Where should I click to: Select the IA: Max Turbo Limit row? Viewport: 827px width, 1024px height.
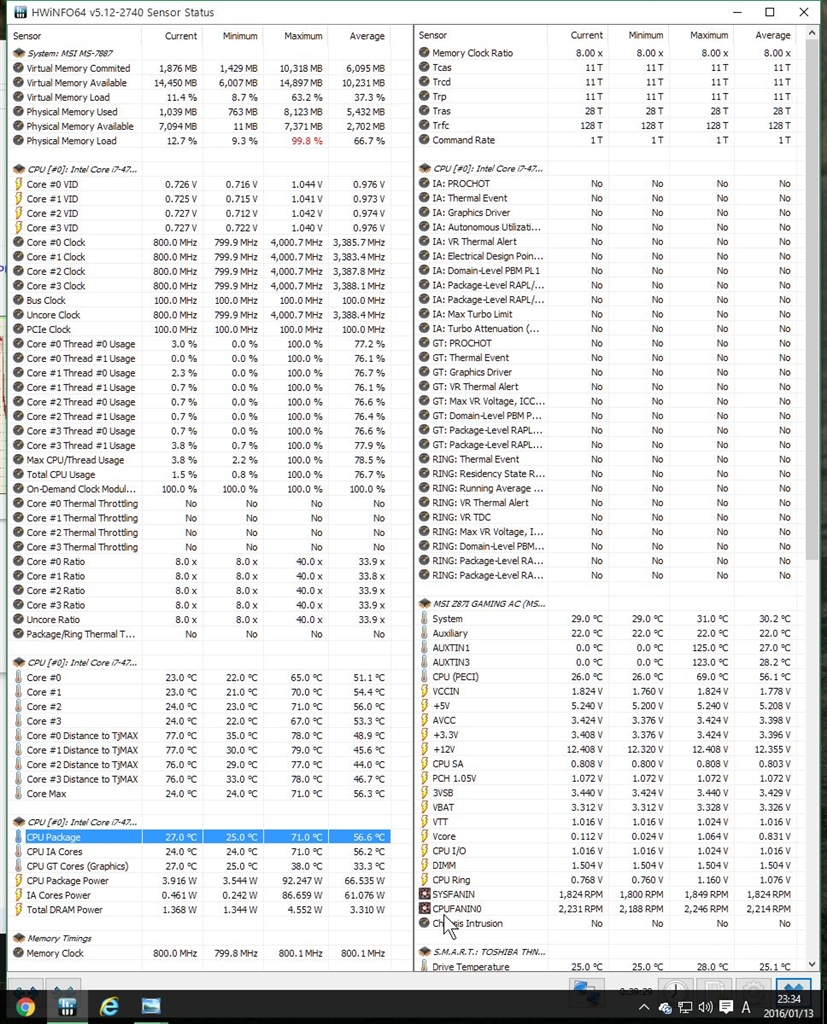tap(606, 314)
